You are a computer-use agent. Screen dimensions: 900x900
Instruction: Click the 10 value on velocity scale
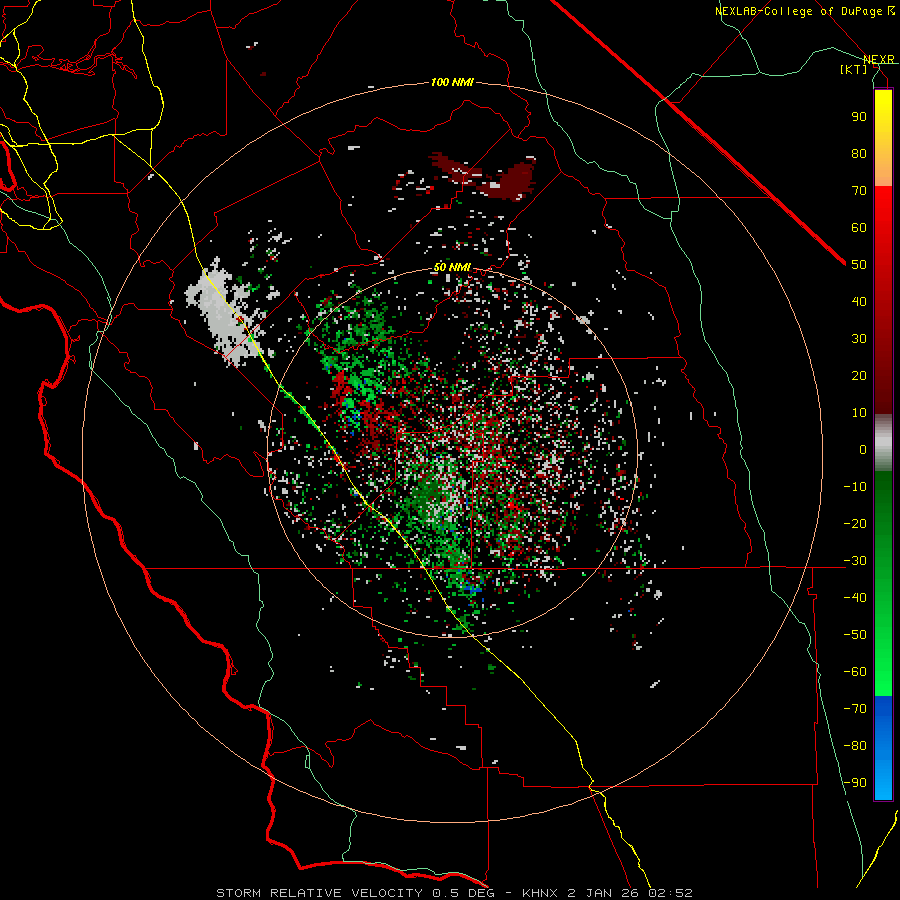tap(859, 413)
